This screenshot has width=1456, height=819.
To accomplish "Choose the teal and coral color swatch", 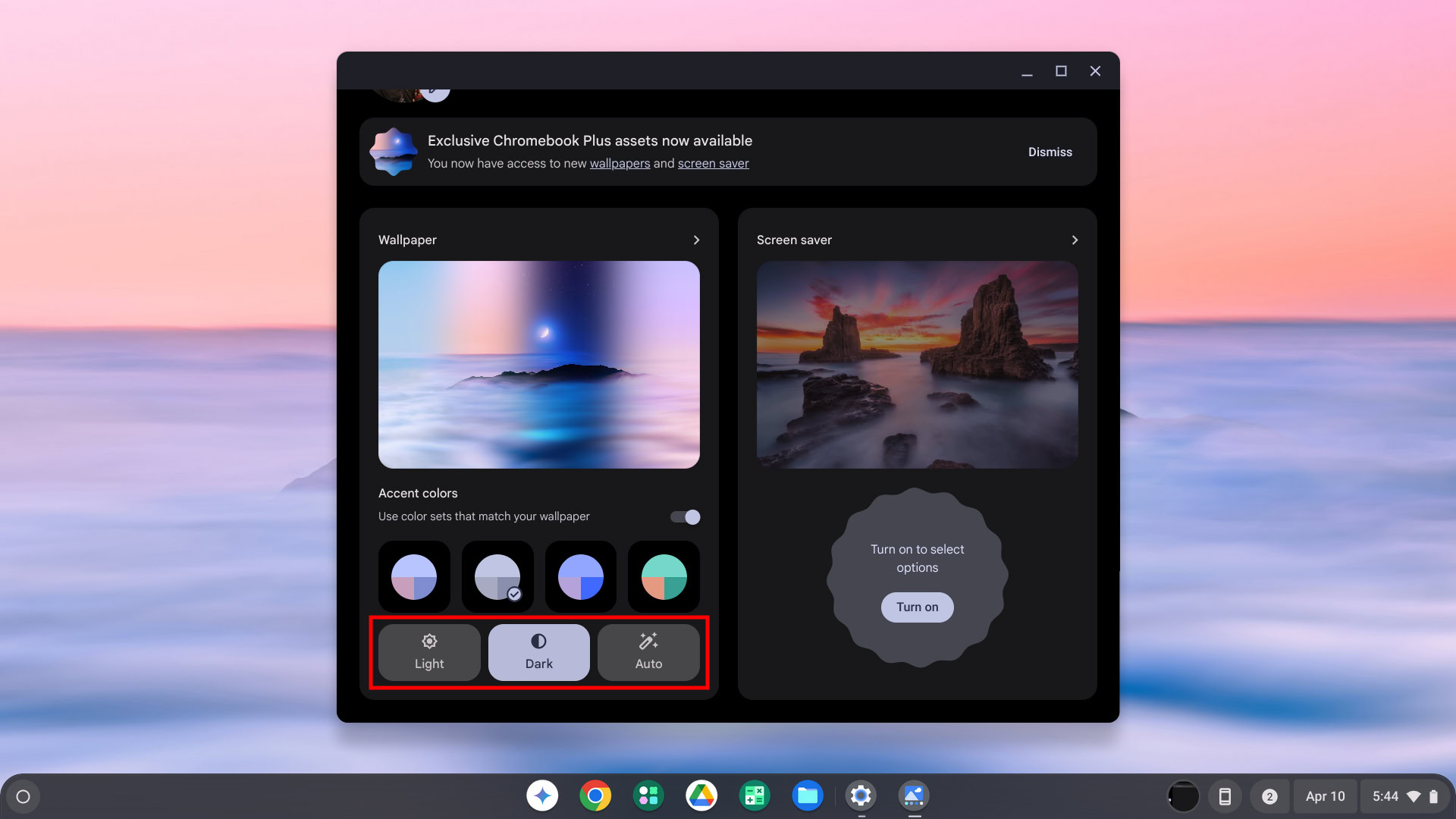I will pos(664,577).
